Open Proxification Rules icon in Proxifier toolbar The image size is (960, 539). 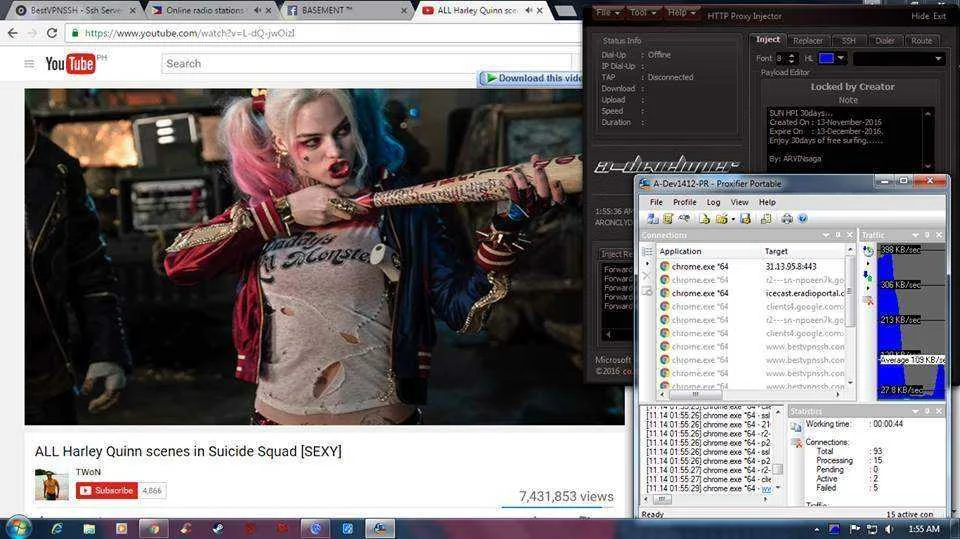tap(668, 219)
